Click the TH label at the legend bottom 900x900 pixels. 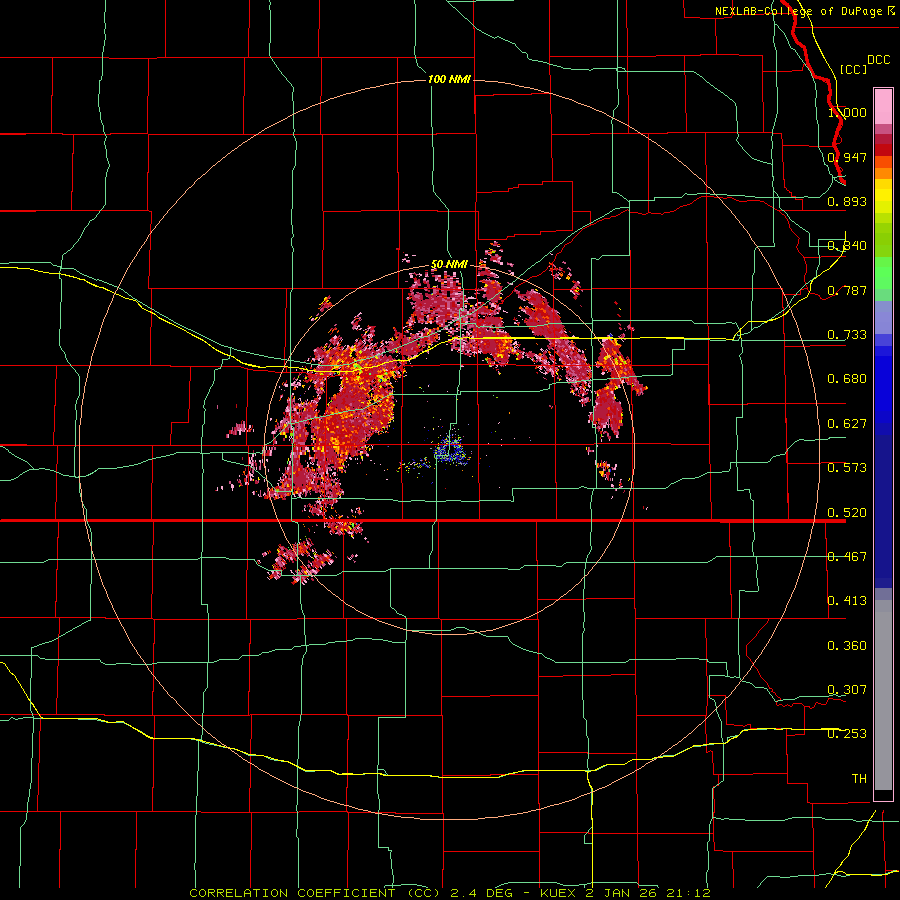tap(859, 779)
